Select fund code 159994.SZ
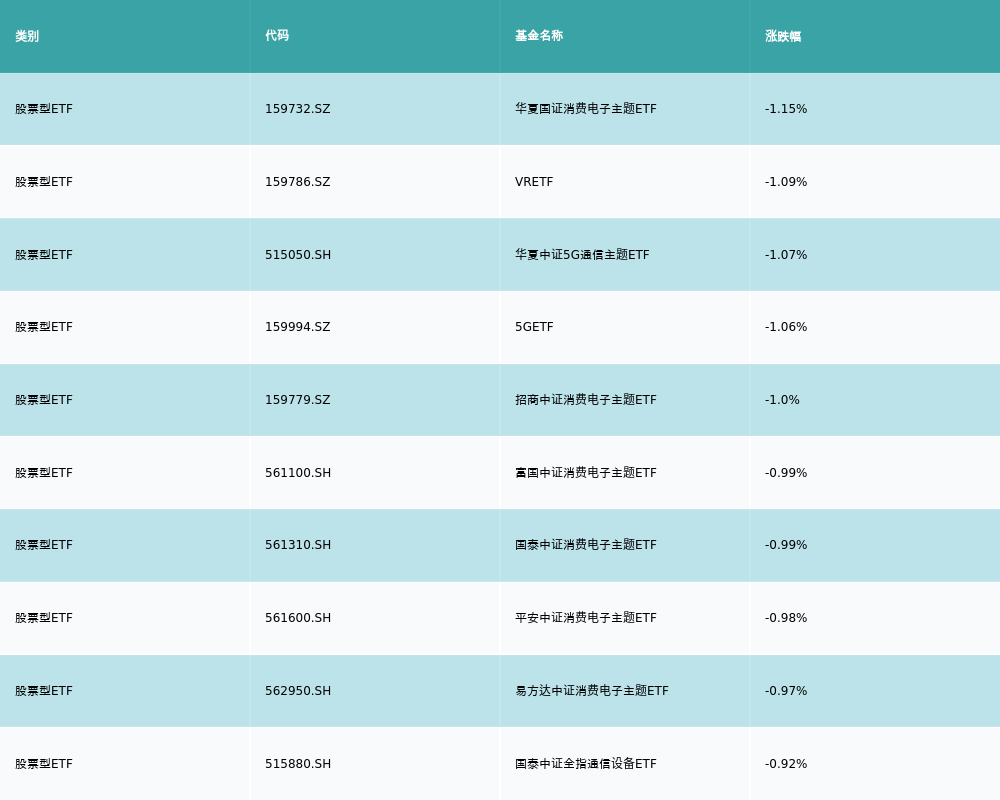Viewport: 1000px width, 800px height. 298,327
